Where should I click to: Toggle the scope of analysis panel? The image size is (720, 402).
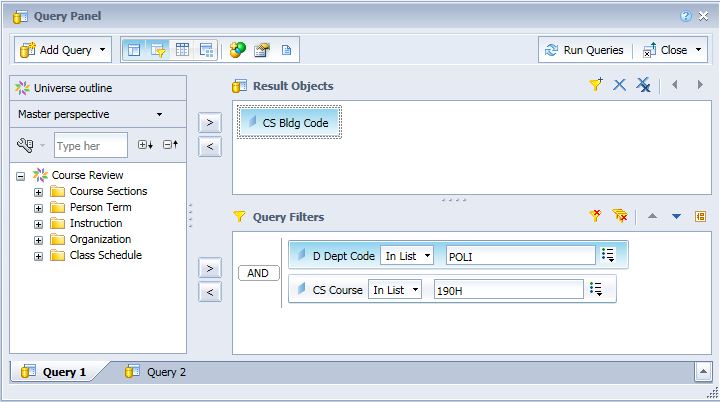tap(206, 50)
